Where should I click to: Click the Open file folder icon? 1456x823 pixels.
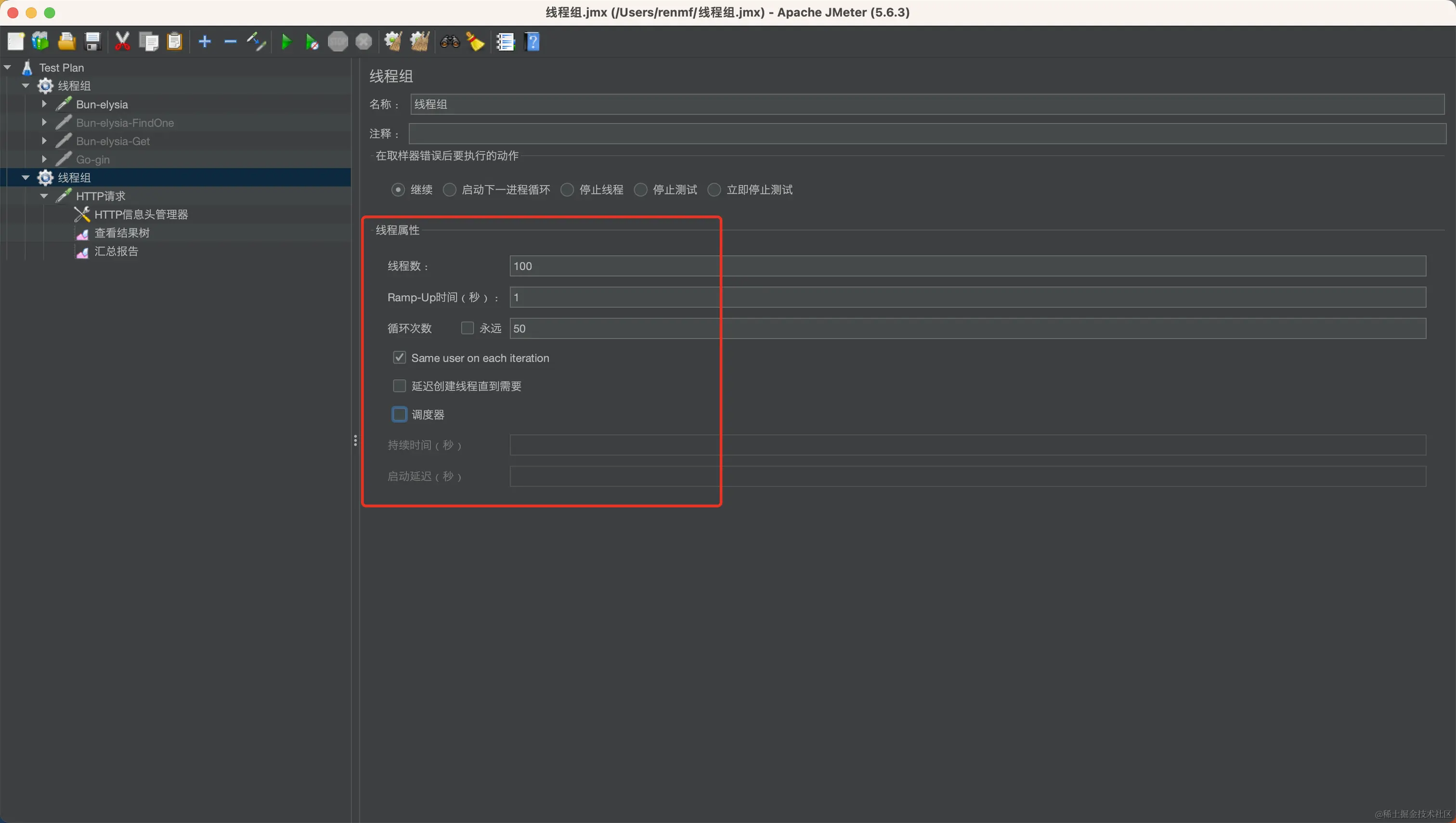click(x=67, y=41)
